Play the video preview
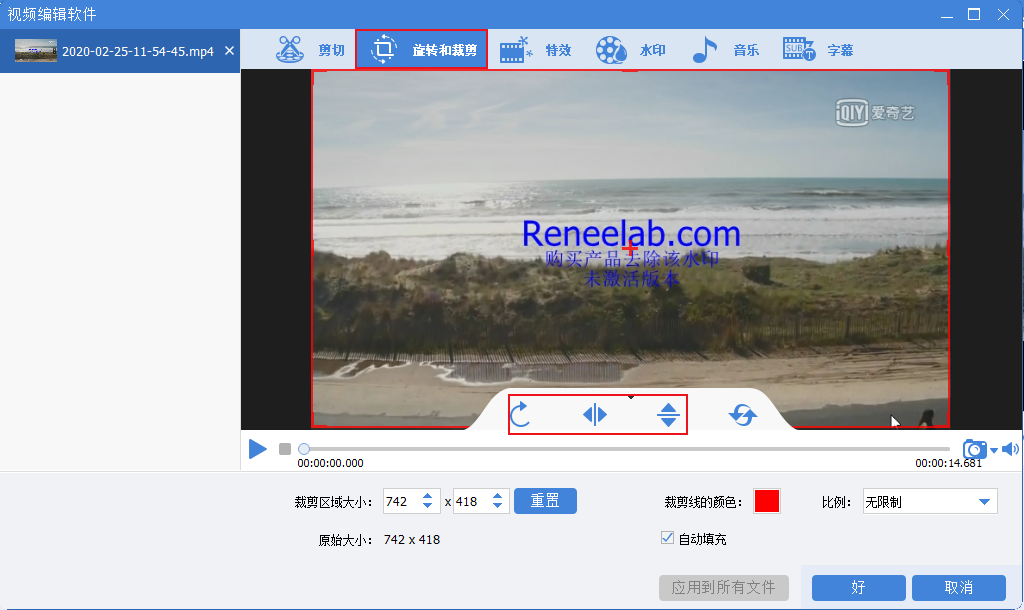 [257, 449]
